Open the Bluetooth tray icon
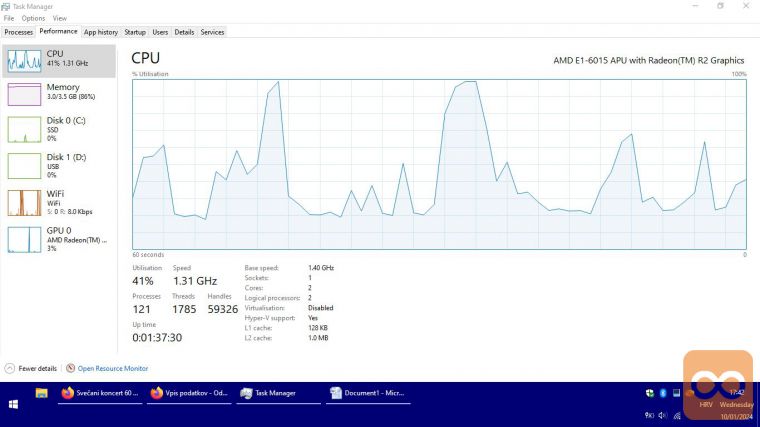Viewport: 760px width, 427px height. click(x=663, y=393)
